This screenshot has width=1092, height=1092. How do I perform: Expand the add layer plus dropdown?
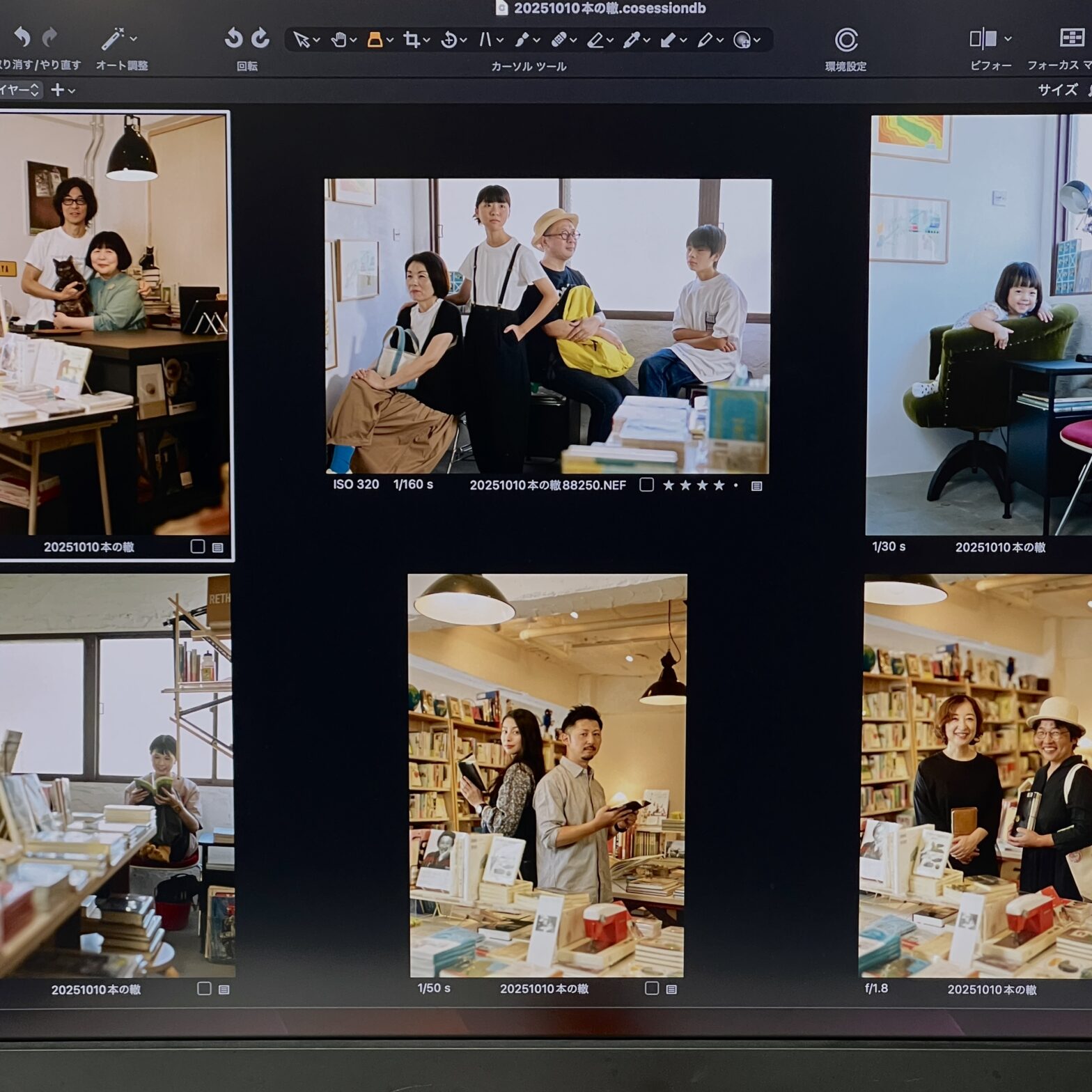pyautogui.click(x=63, y=90)
